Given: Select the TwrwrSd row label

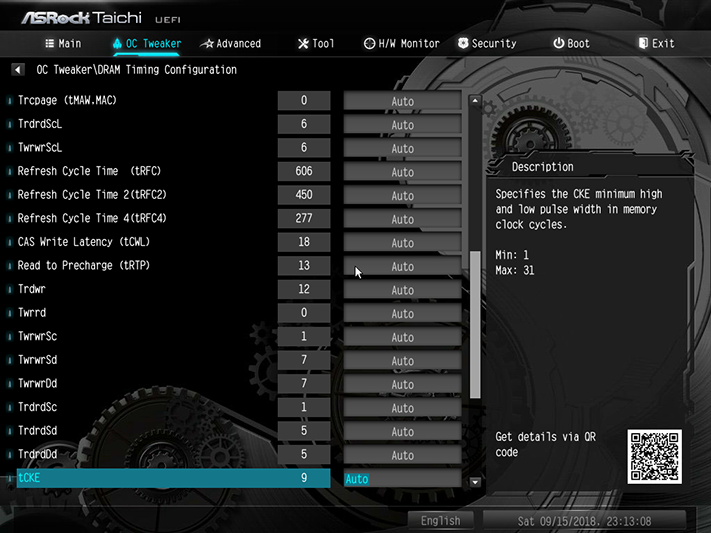Looking at the screenshot, I should click(x=37, y=360).
